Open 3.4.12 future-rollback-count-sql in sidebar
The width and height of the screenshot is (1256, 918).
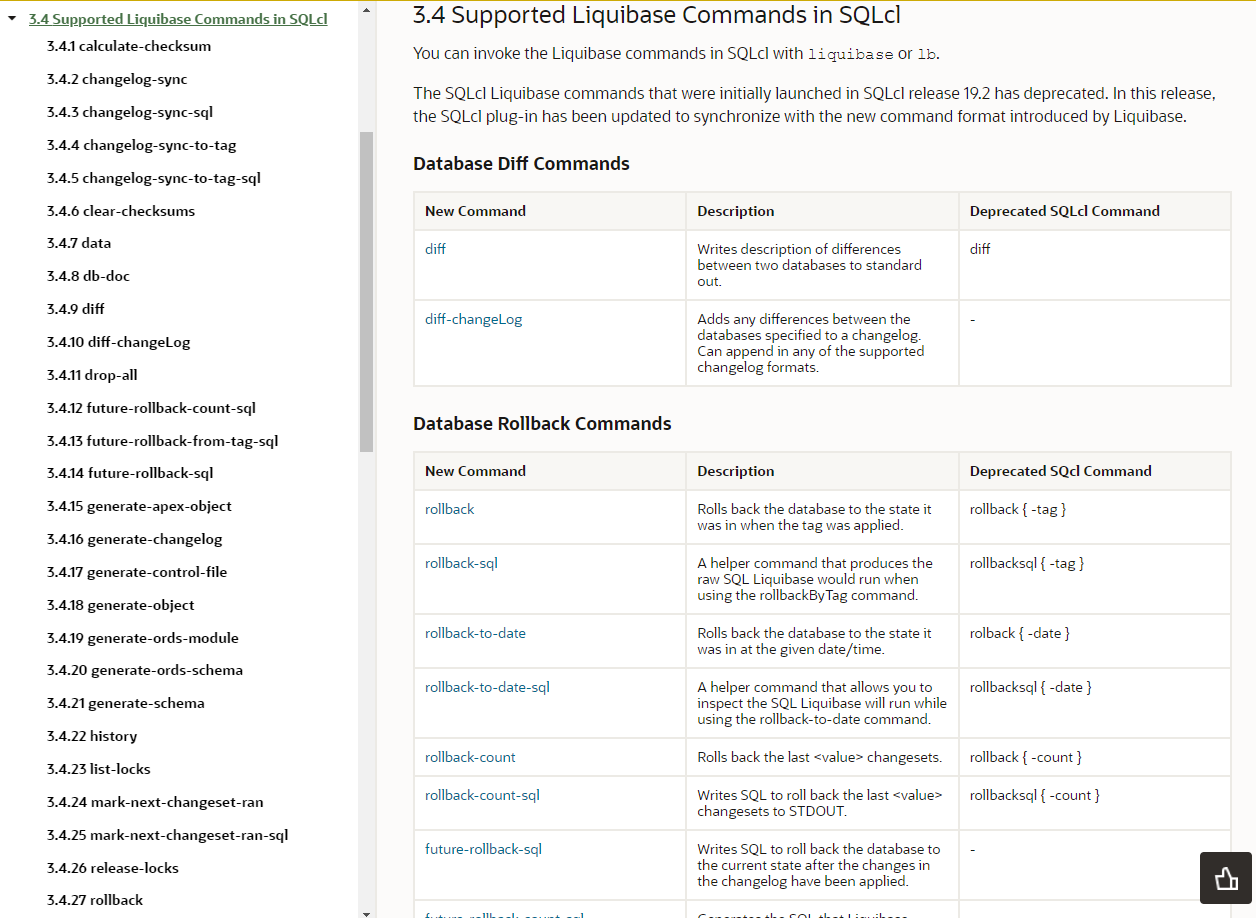tap(151, 408)
